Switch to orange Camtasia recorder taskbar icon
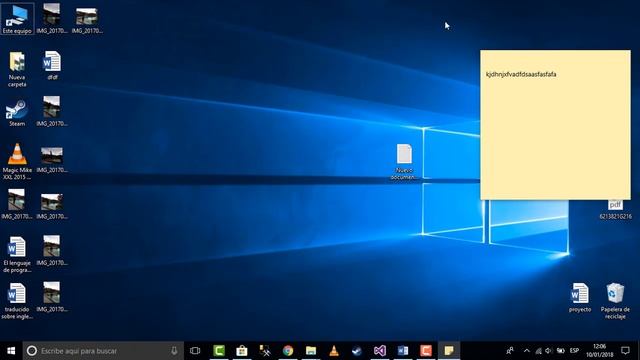Image resolution: width=640 pixels, height=360 pixels. coord(426,351)
